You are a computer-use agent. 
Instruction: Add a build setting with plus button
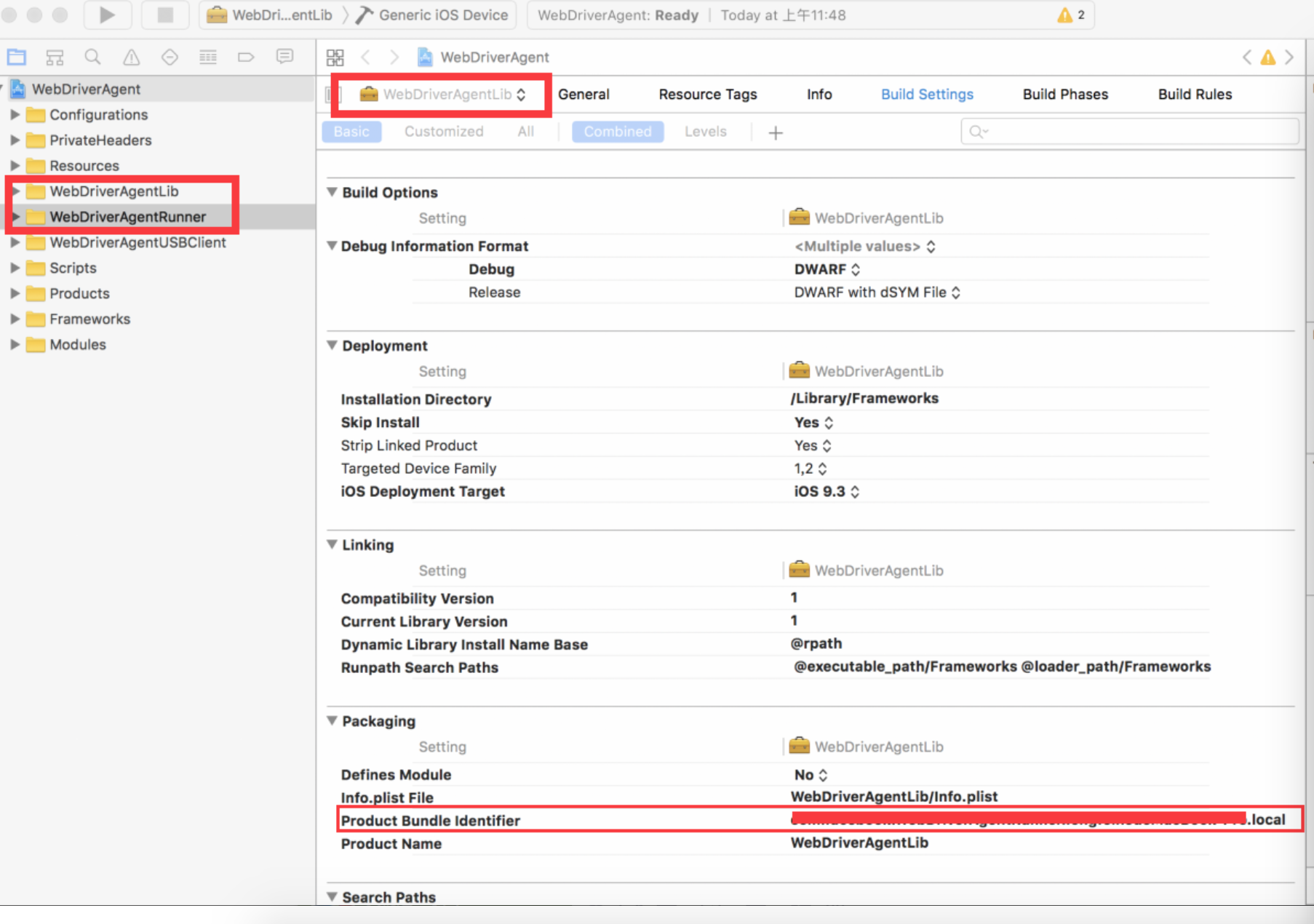(x=776, y=132)
